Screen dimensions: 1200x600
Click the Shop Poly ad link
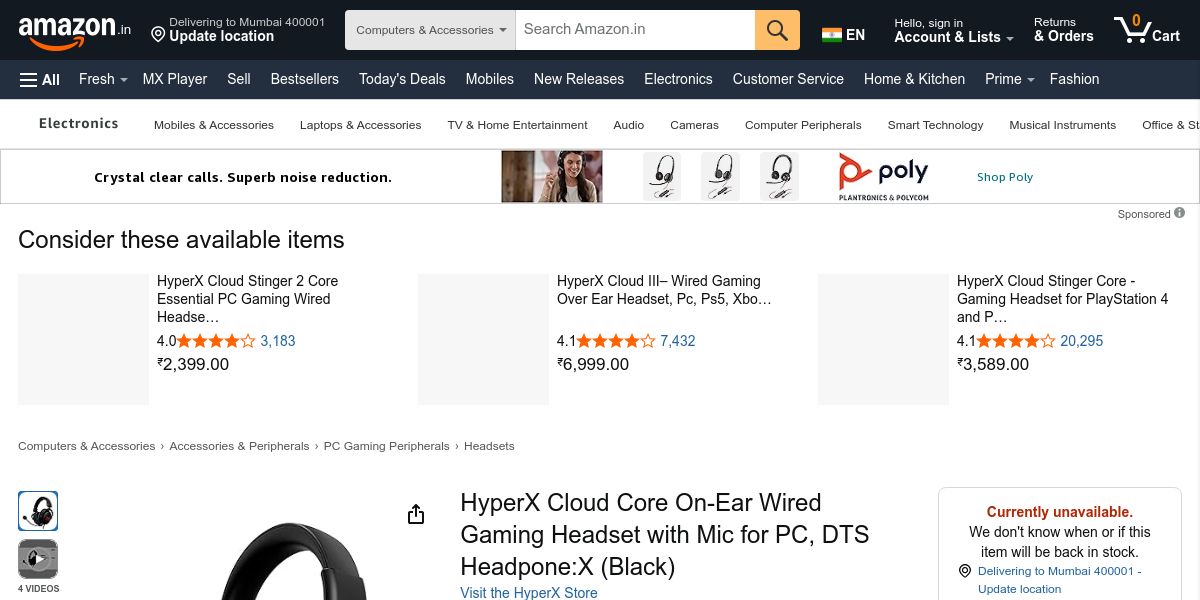point(1004,177)
